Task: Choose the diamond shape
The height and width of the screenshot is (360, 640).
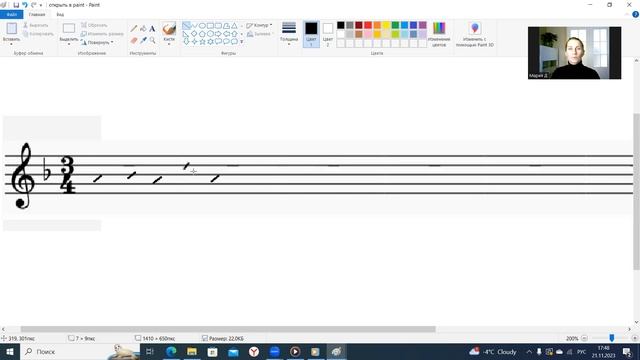Action: pyautogui.click(x=194, y=33)
